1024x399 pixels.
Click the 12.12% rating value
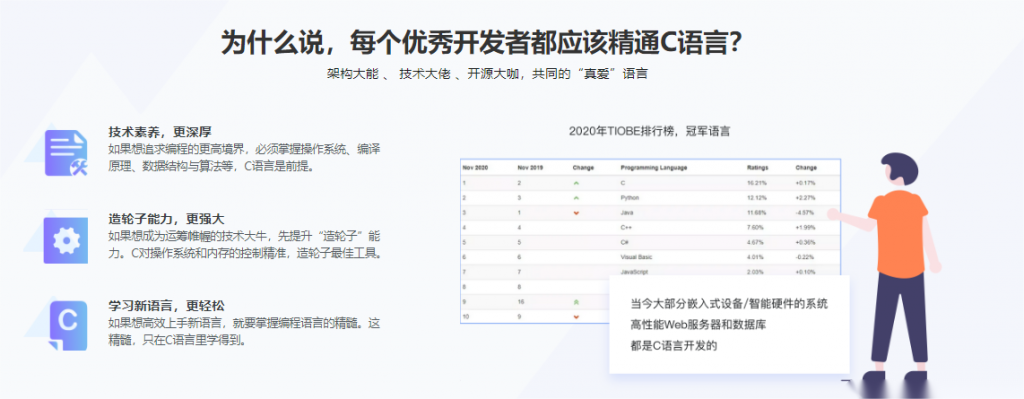pyautogui.click(x=757, y=197)
